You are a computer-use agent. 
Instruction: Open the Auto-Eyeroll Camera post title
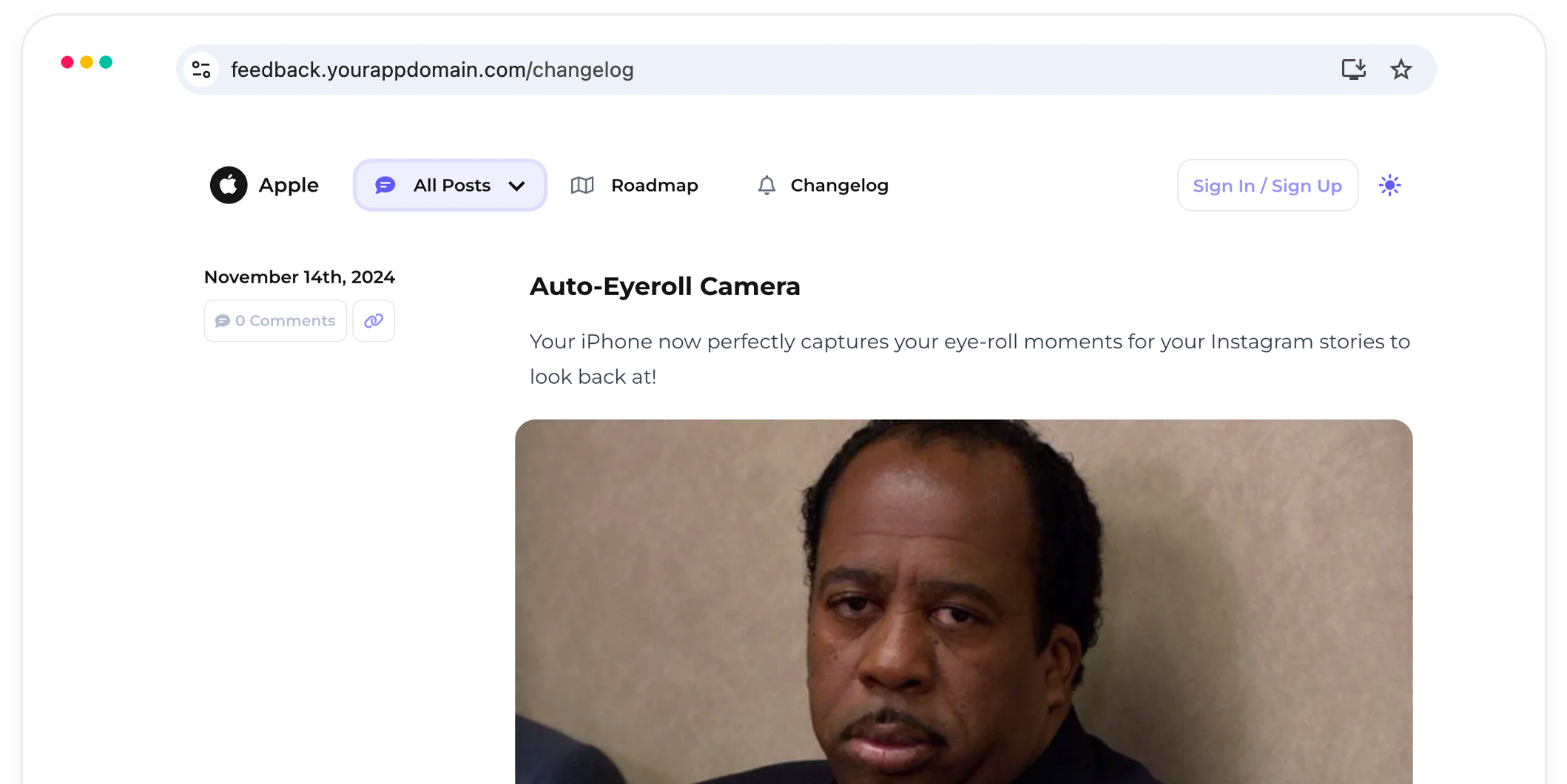click(x=664, y=286)
